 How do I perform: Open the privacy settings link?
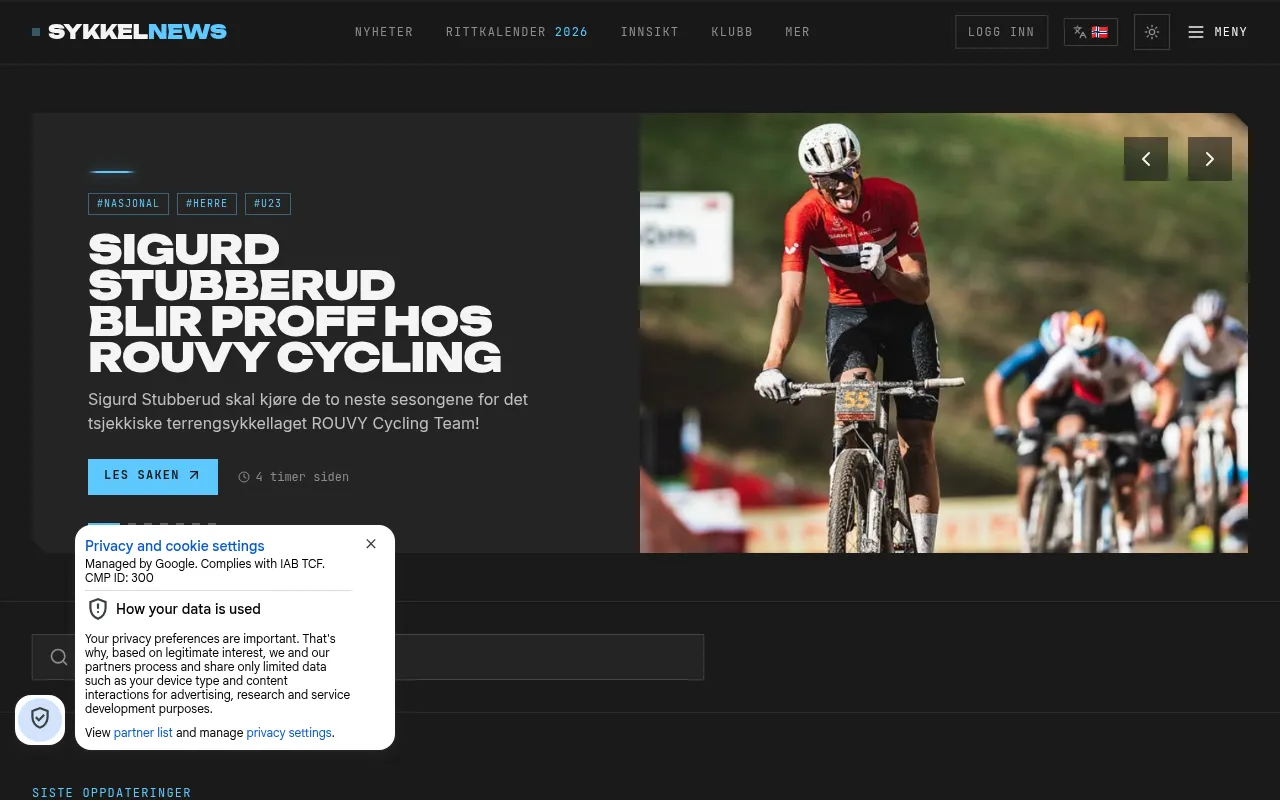pos(289,733)
